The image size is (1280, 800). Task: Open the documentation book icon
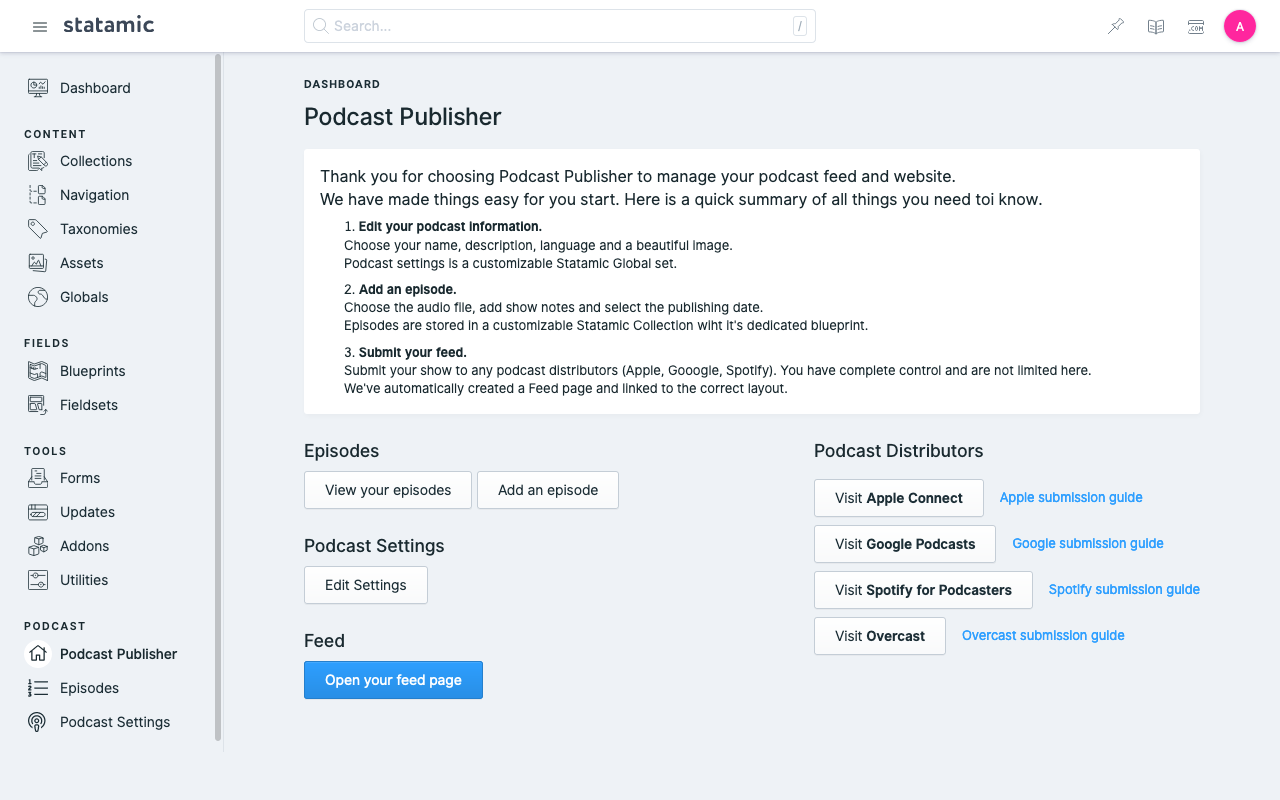(1156, 27)
